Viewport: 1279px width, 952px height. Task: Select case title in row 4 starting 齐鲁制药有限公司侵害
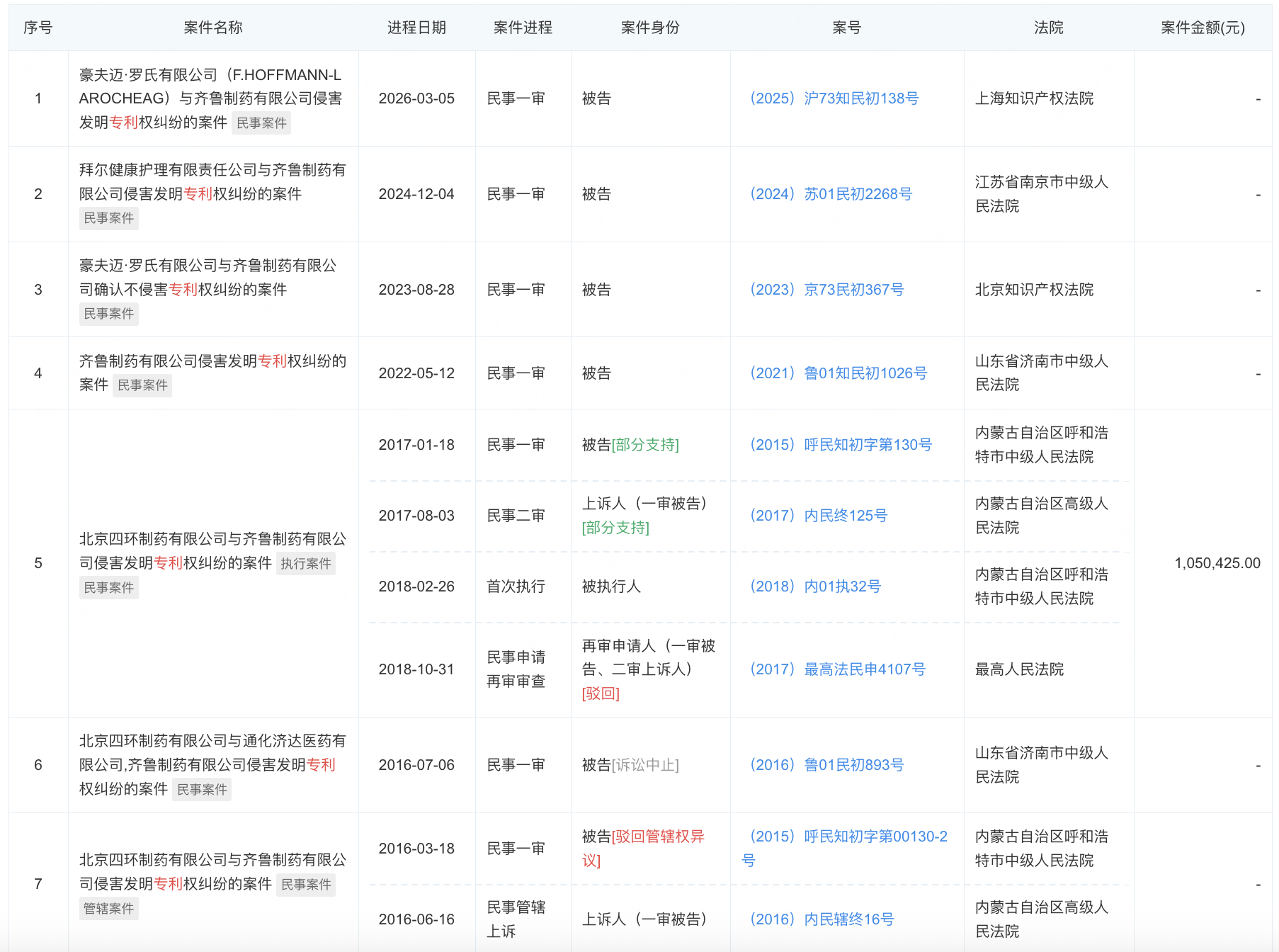coord(212,373)
